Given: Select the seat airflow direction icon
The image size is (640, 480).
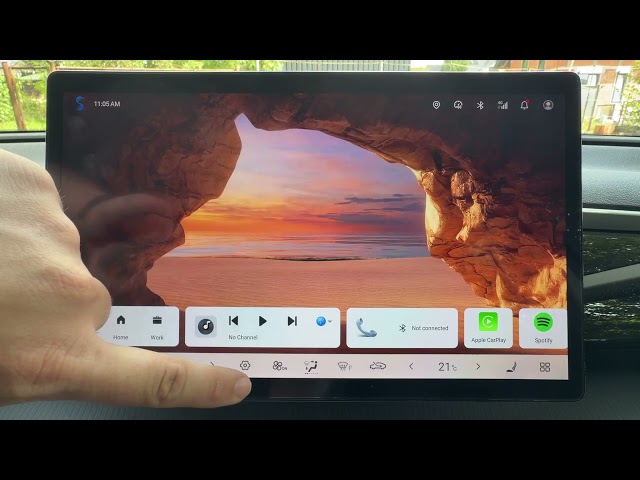Looking at the screenshot, I should click(x=311, y=367).
